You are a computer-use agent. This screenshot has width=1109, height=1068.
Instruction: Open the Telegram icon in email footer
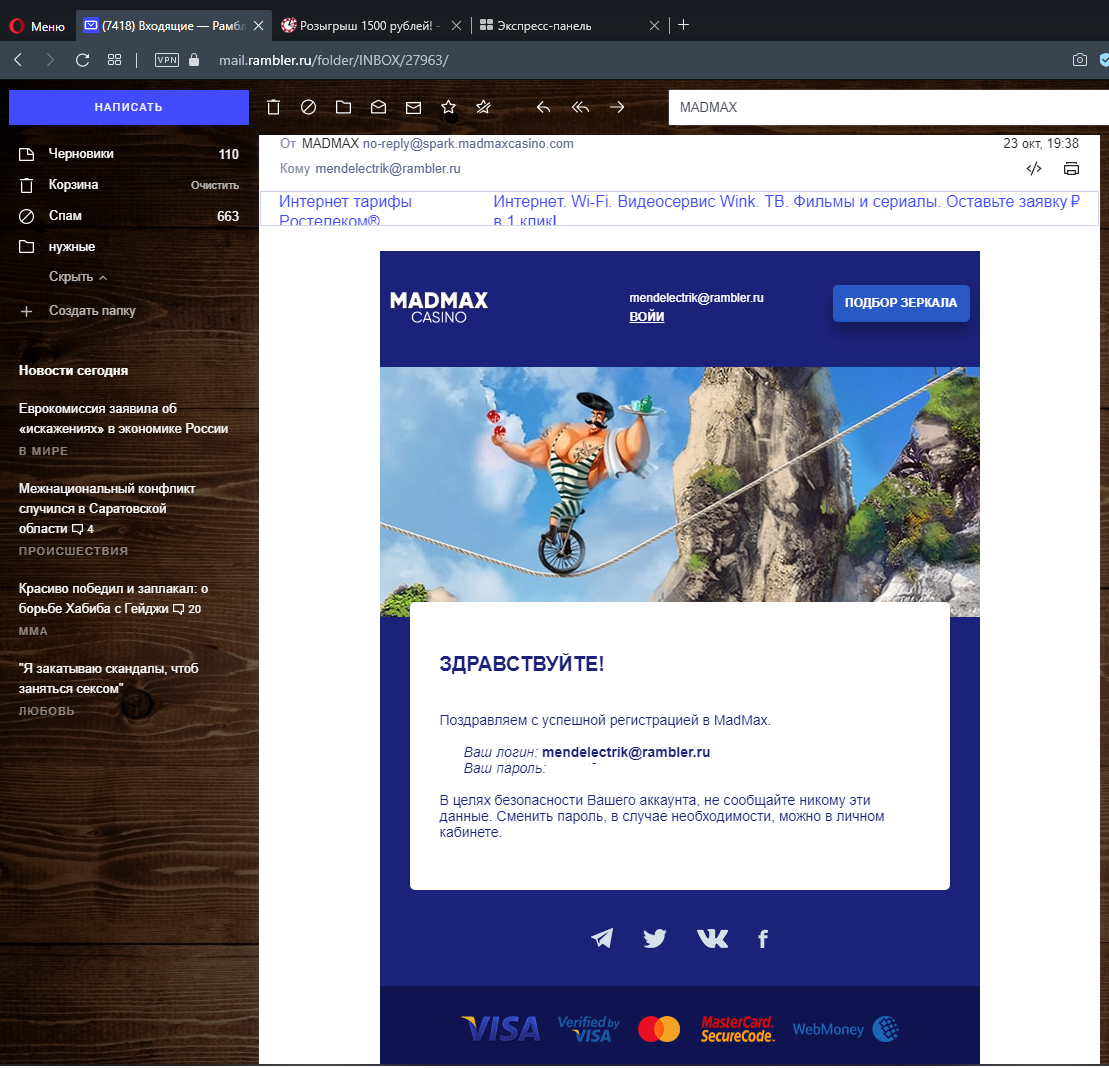(602, 938)
